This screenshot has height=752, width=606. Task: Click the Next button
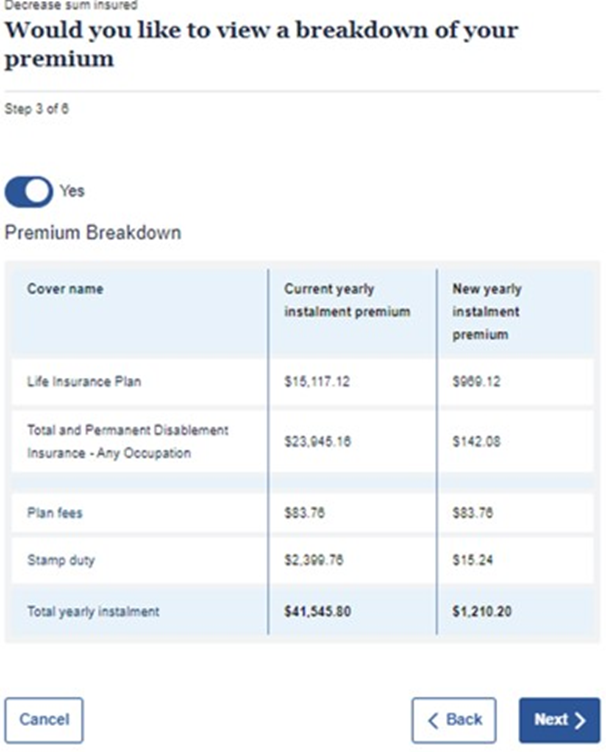559,720
